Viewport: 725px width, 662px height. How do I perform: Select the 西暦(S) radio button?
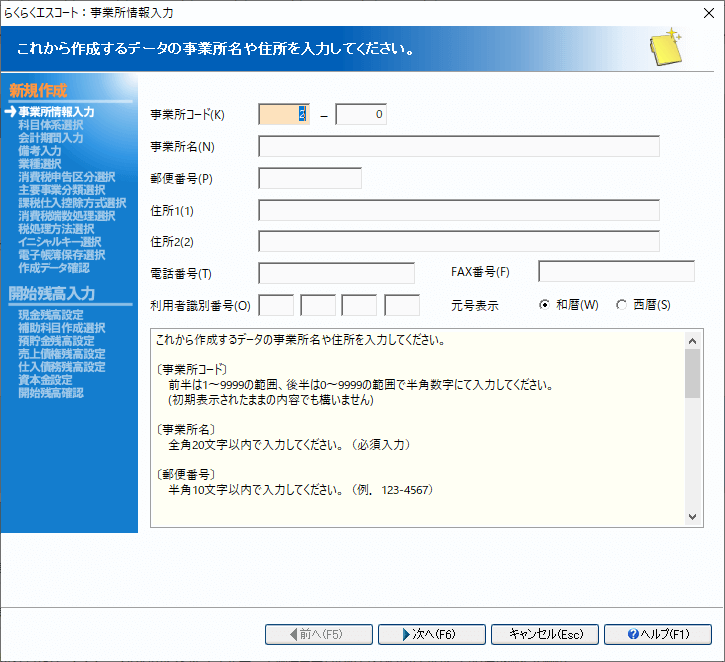pos(622,304)
